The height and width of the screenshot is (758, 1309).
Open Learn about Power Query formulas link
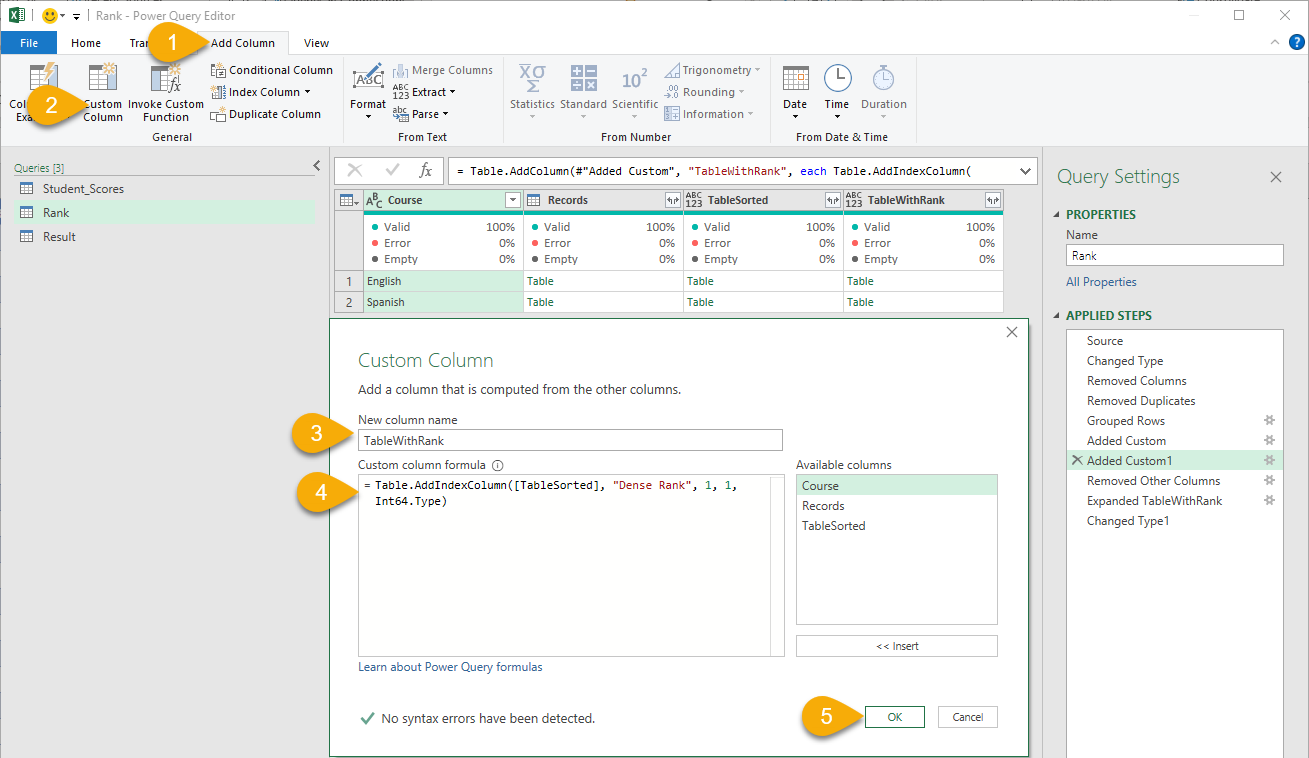[450, 667]
